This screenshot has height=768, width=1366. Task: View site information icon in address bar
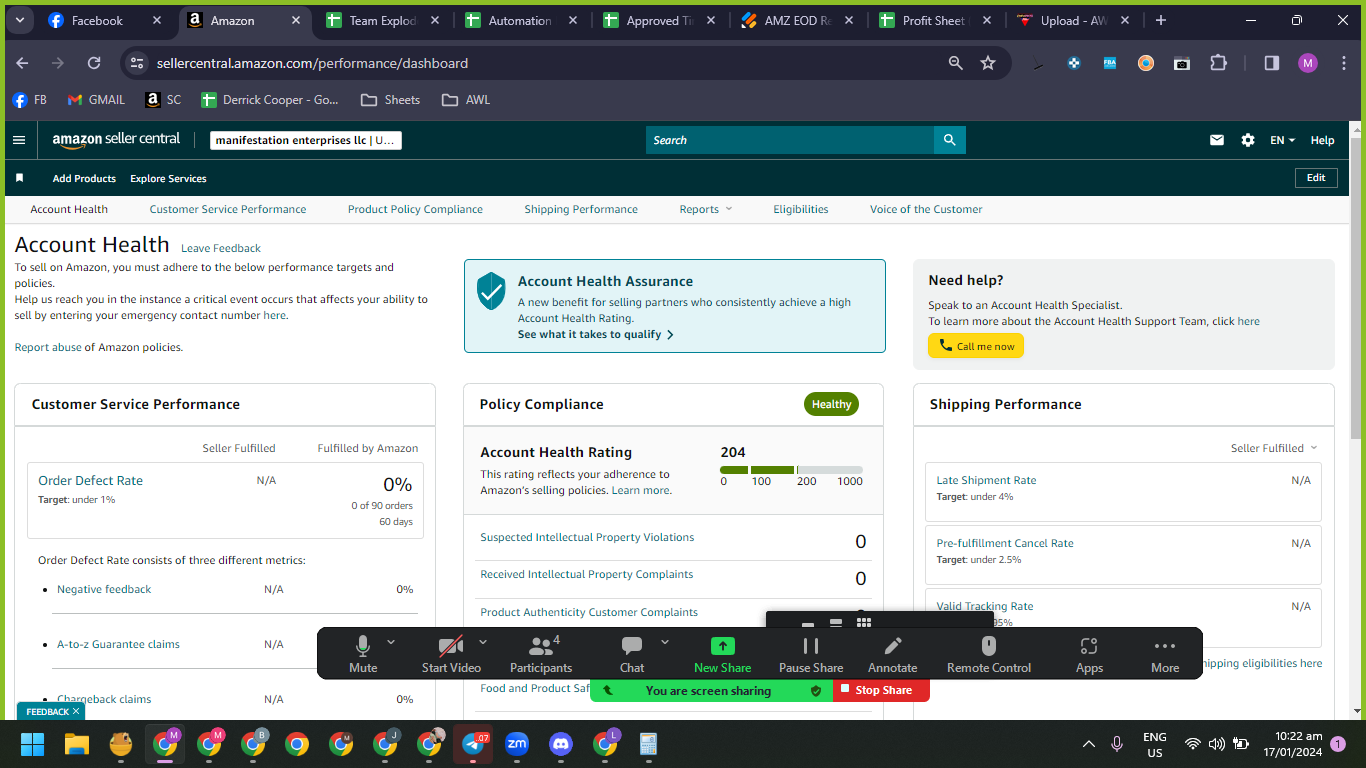pos(137,63)
